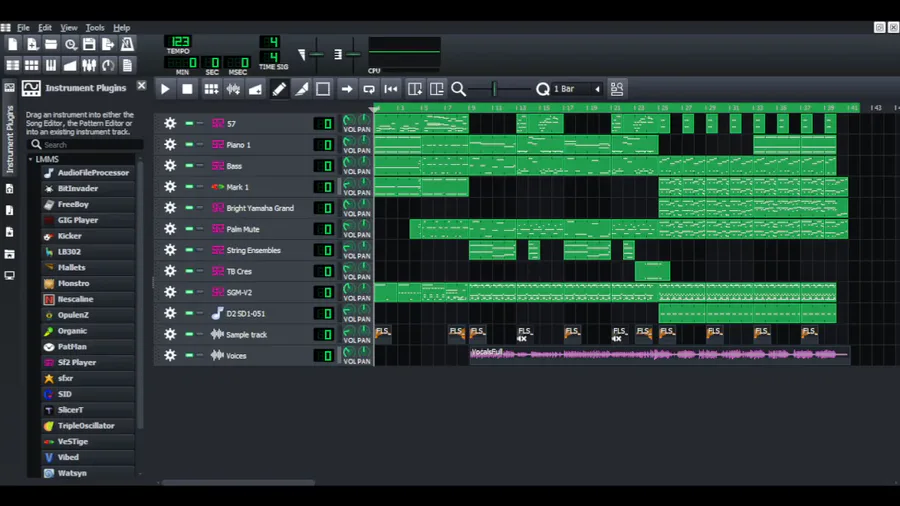Image resolution: width=900 pixels, height=506 pixels.
Task: Open the View menu
Action: click(69, 28)
